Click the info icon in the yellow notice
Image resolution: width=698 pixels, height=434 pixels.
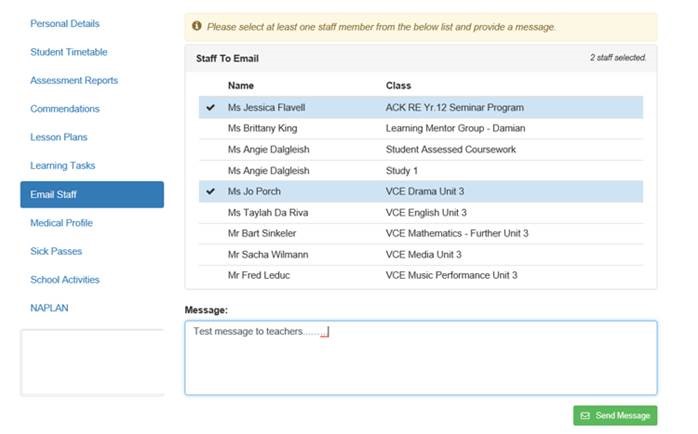coord(197,27)
